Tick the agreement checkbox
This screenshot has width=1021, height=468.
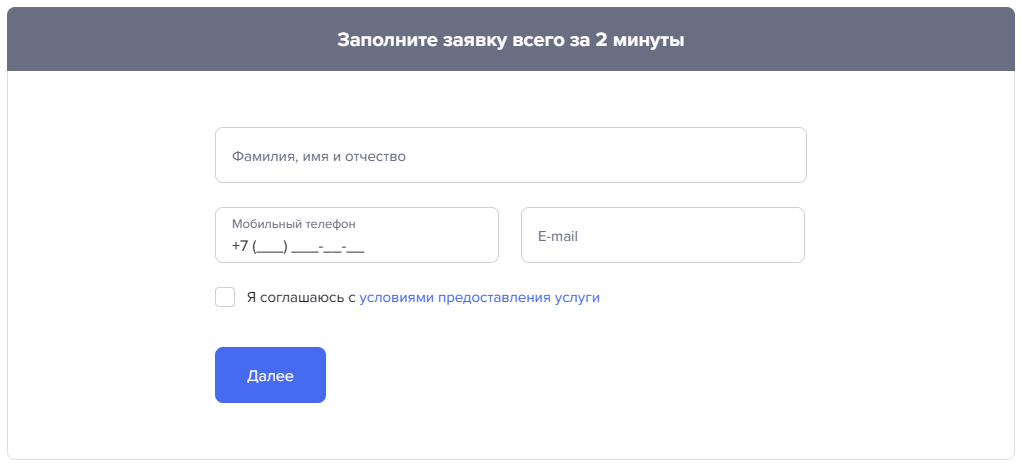pos(225,297)
